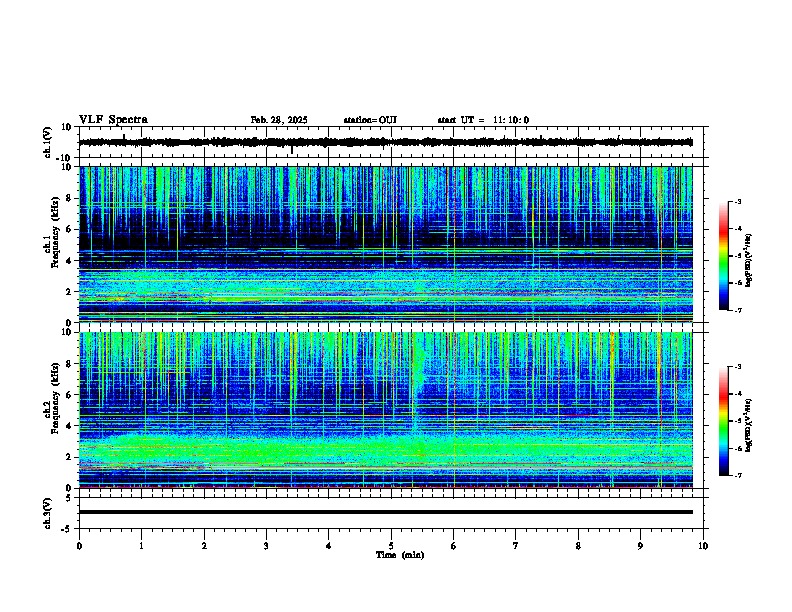Click time axis tick label '0'
The image size is (792, 612).
79,546
